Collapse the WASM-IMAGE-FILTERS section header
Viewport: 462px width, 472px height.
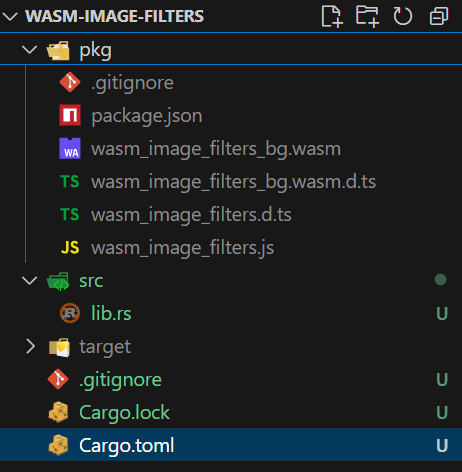click(10, 16)
